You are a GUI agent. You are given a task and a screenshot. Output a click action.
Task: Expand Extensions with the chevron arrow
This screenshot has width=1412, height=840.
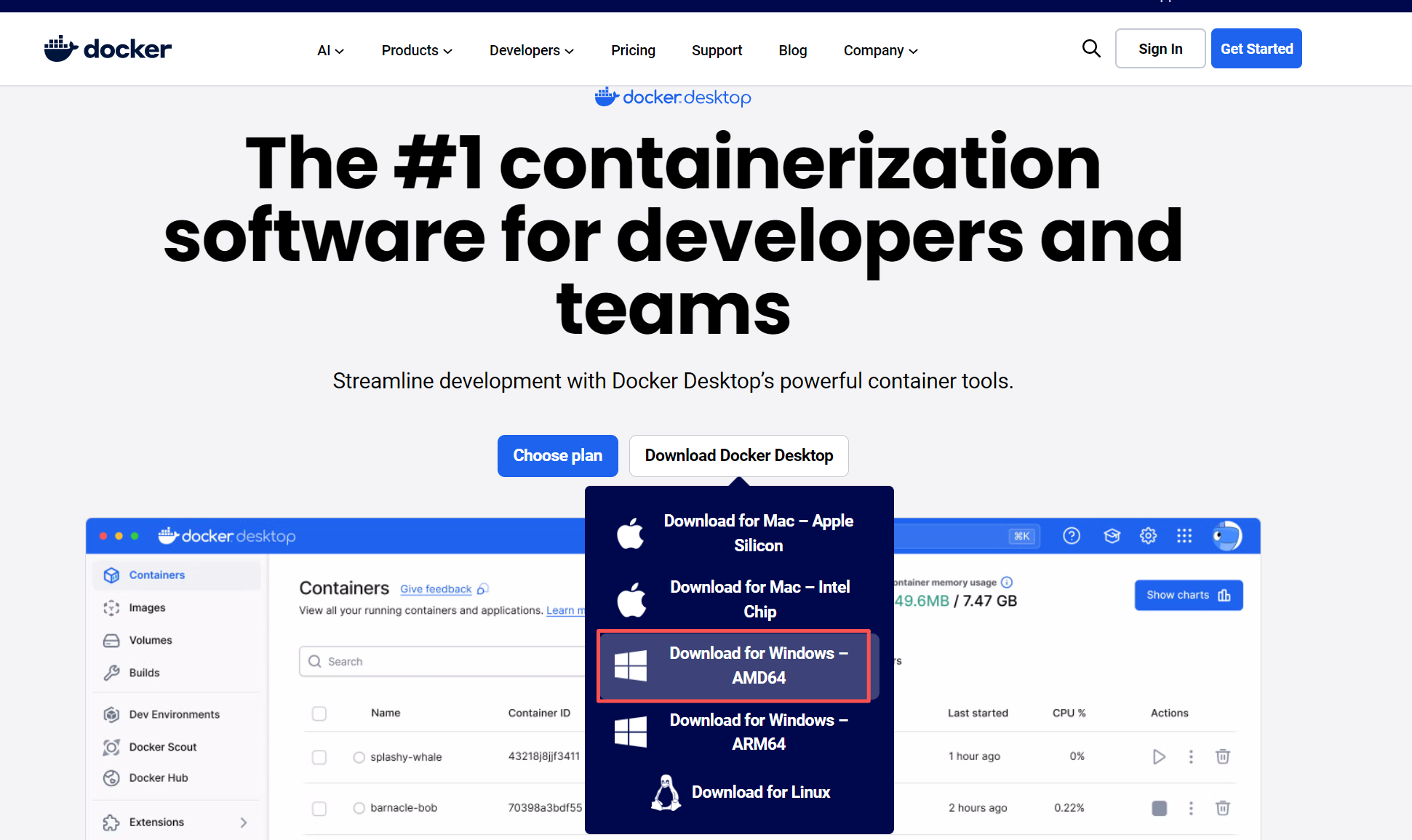click(x=244, y=823)
